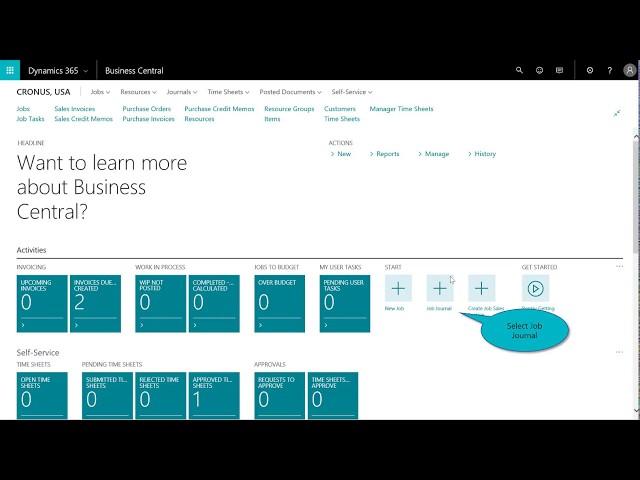Screen dimensions: 640x480
Task: Play the Get Started video tile
Action: pos(536,289)
